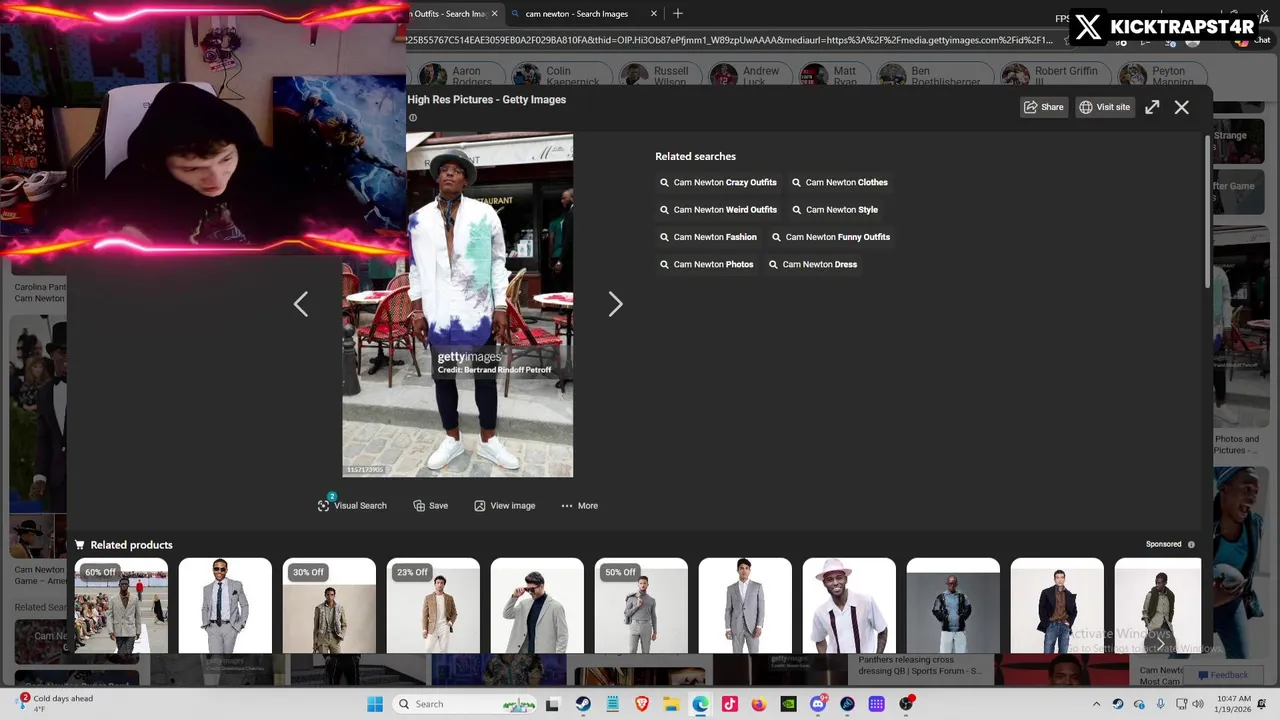The image size is (1280, 720).
Task: Open Notepad from the taskbar
Action: click(x=613, y=704)
